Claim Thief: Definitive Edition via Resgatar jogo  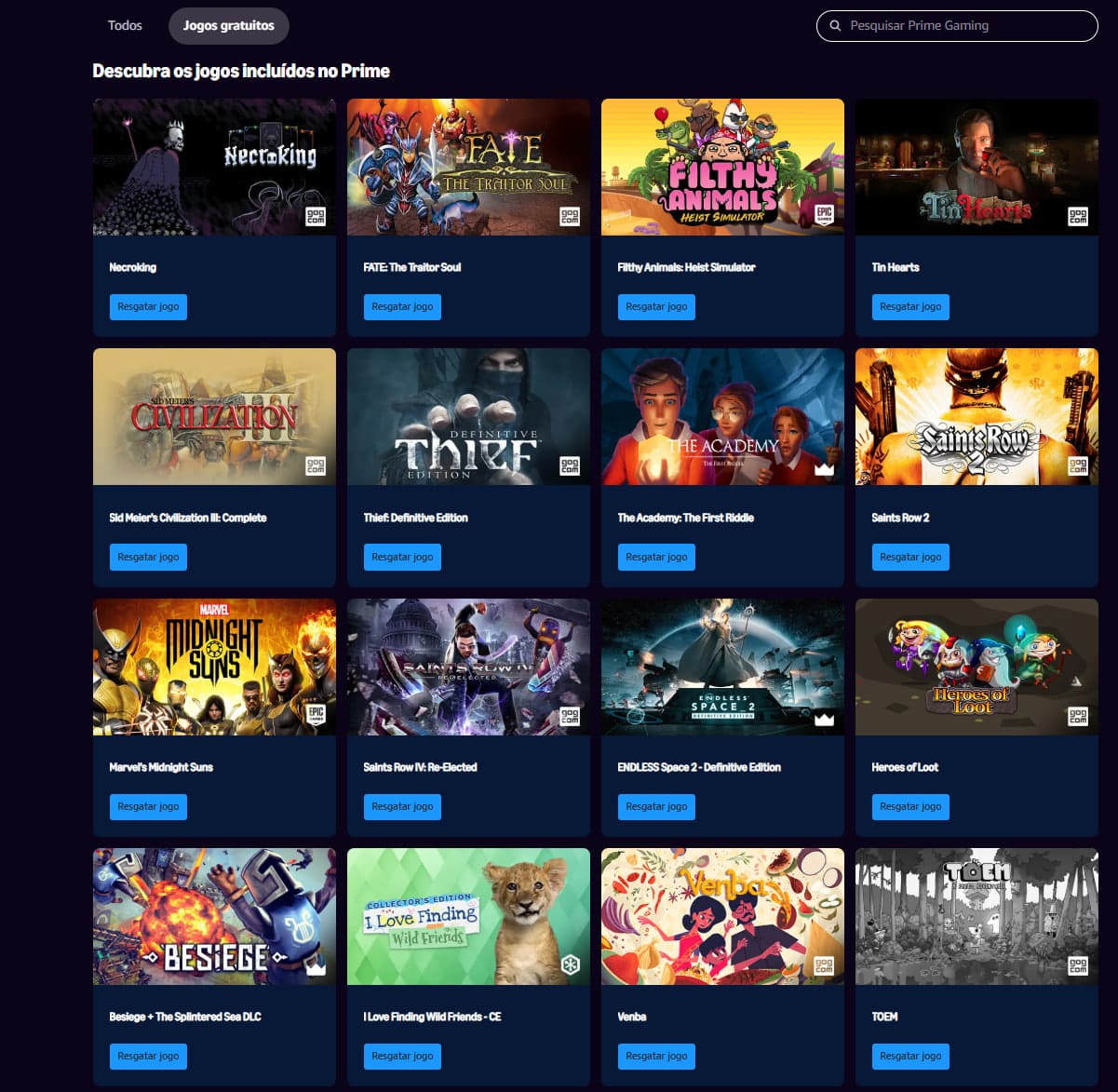[402, 557]
